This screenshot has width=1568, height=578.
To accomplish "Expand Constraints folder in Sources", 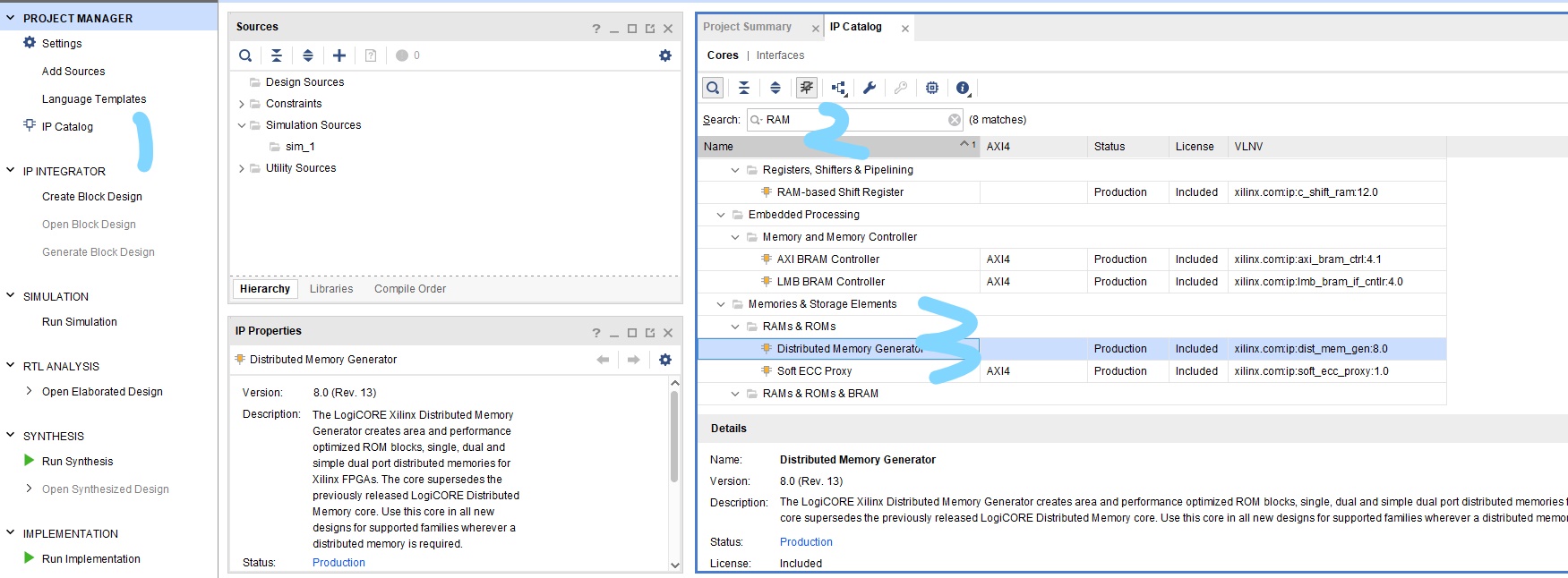I will pos(242,104).
